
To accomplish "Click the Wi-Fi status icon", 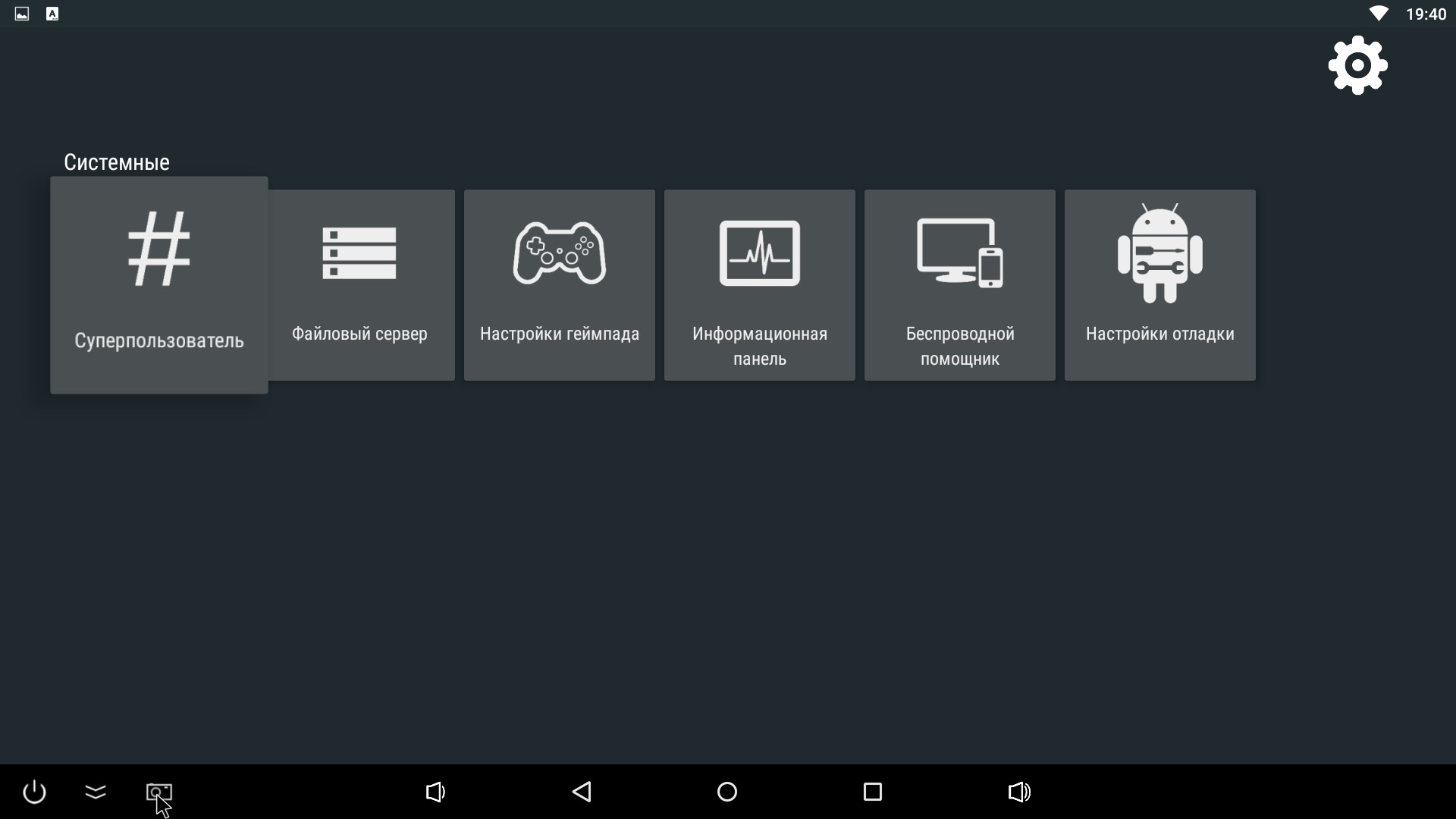I will click(x=1378, y=14).
